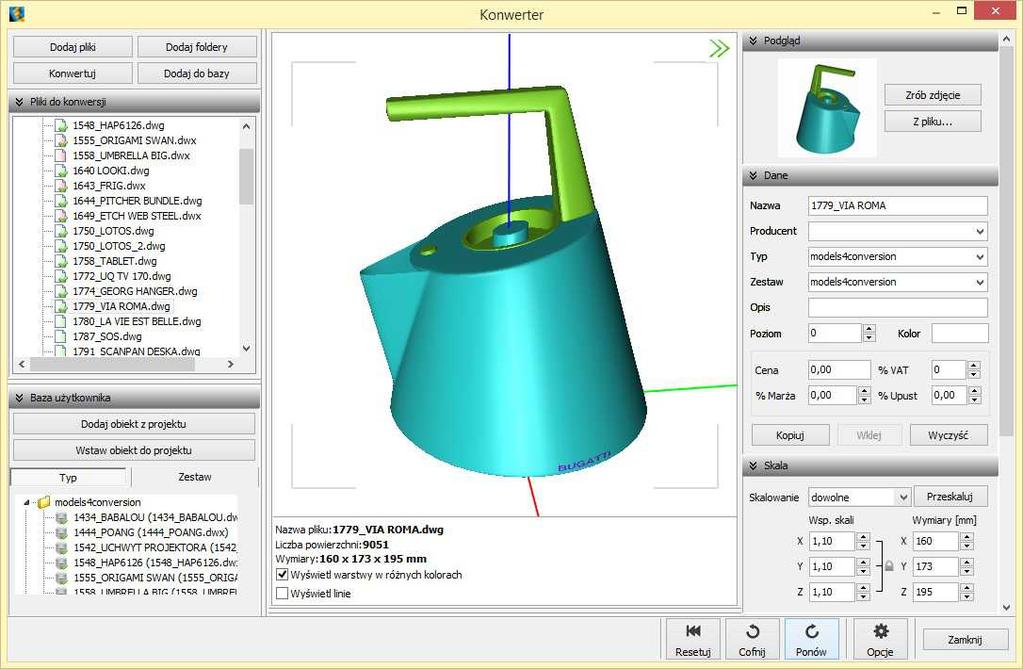Select the 1779_VIA ROMA.dwg file icon
The image size is (1023, 669).
(61, 306)
